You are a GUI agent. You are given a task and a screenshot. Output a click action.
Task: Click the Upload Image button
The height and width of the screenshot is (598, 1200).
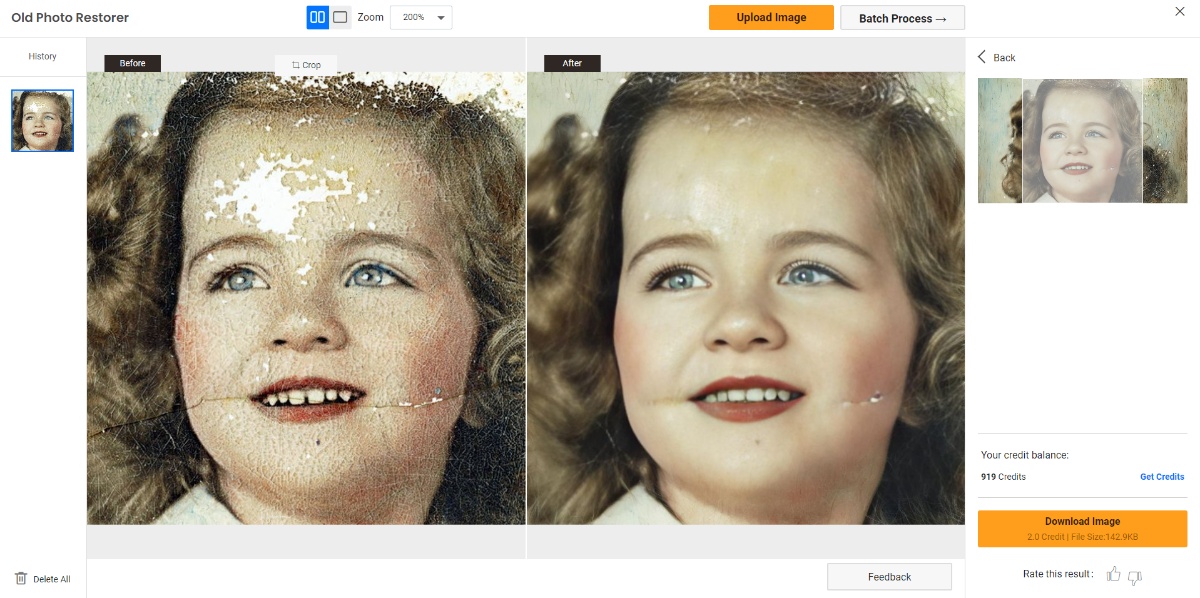click(x=771, y=17)
